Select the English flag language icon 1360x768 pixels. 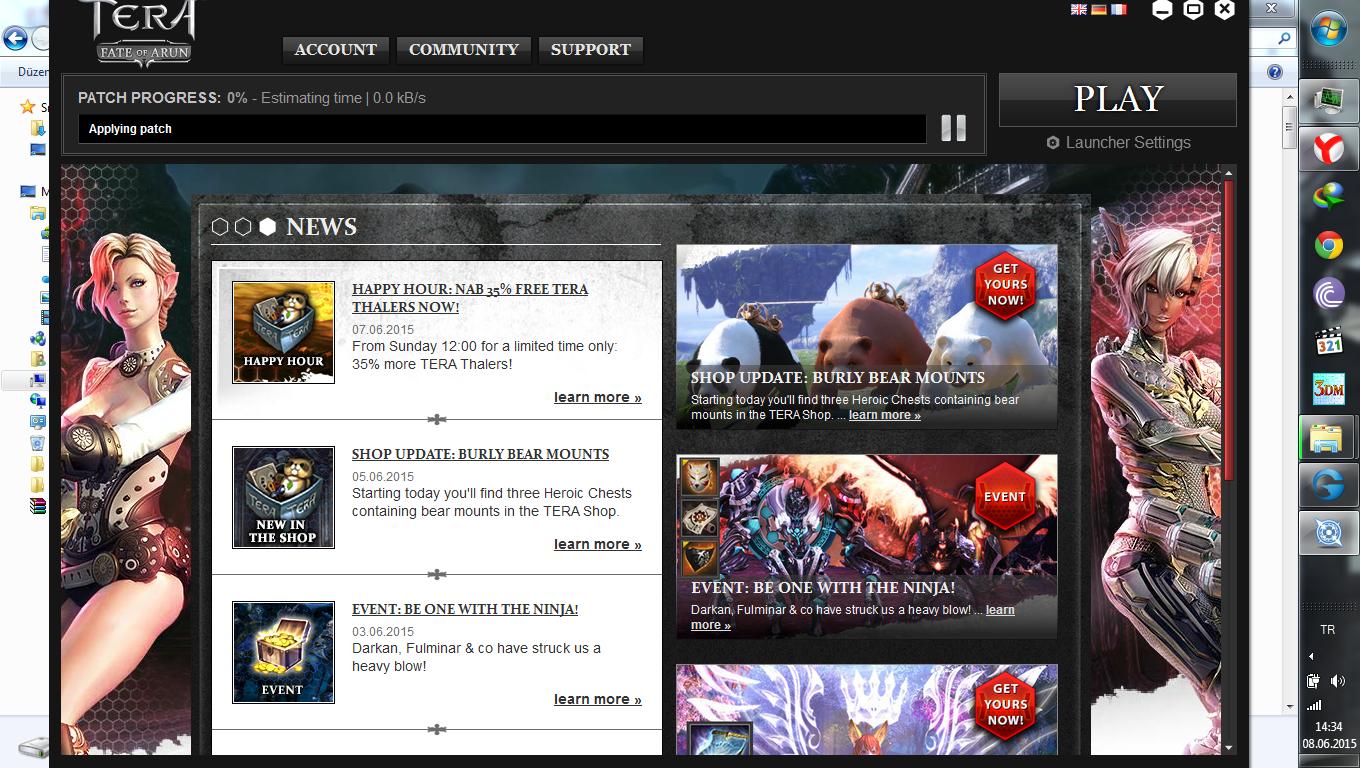(1078, 9)
